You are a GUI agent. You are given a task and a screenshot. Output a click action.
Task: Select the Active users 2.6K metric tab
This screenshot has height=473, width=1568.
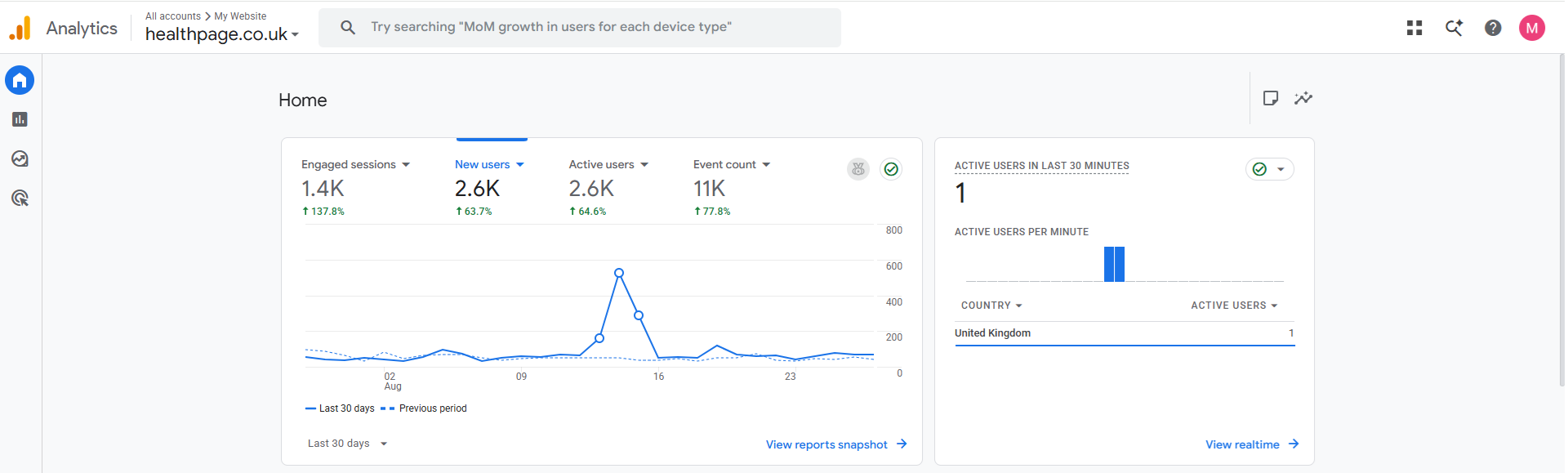tap(609, 187)
